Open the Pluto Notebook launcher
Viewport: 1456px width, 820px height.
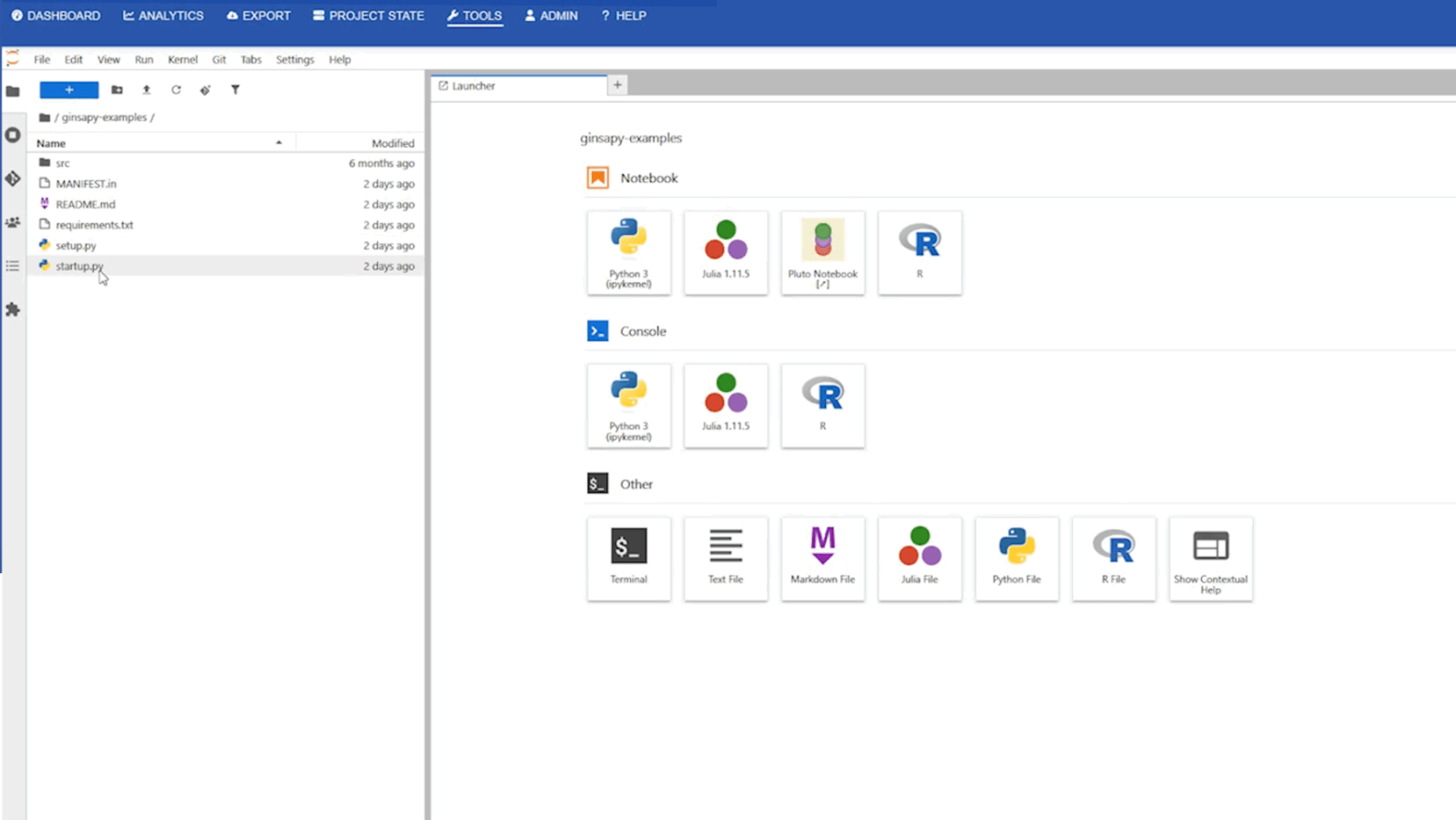(x=822, y=253)
